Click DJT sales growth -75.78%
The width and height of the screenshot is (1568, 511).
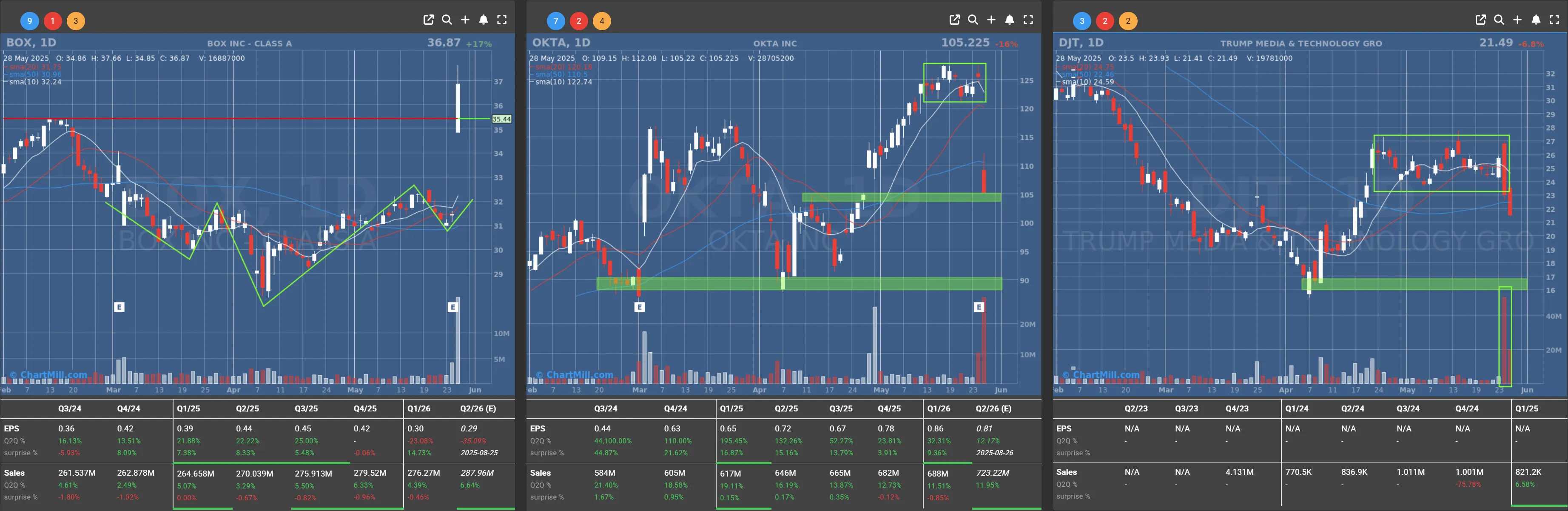click(x=1469, y=484)
